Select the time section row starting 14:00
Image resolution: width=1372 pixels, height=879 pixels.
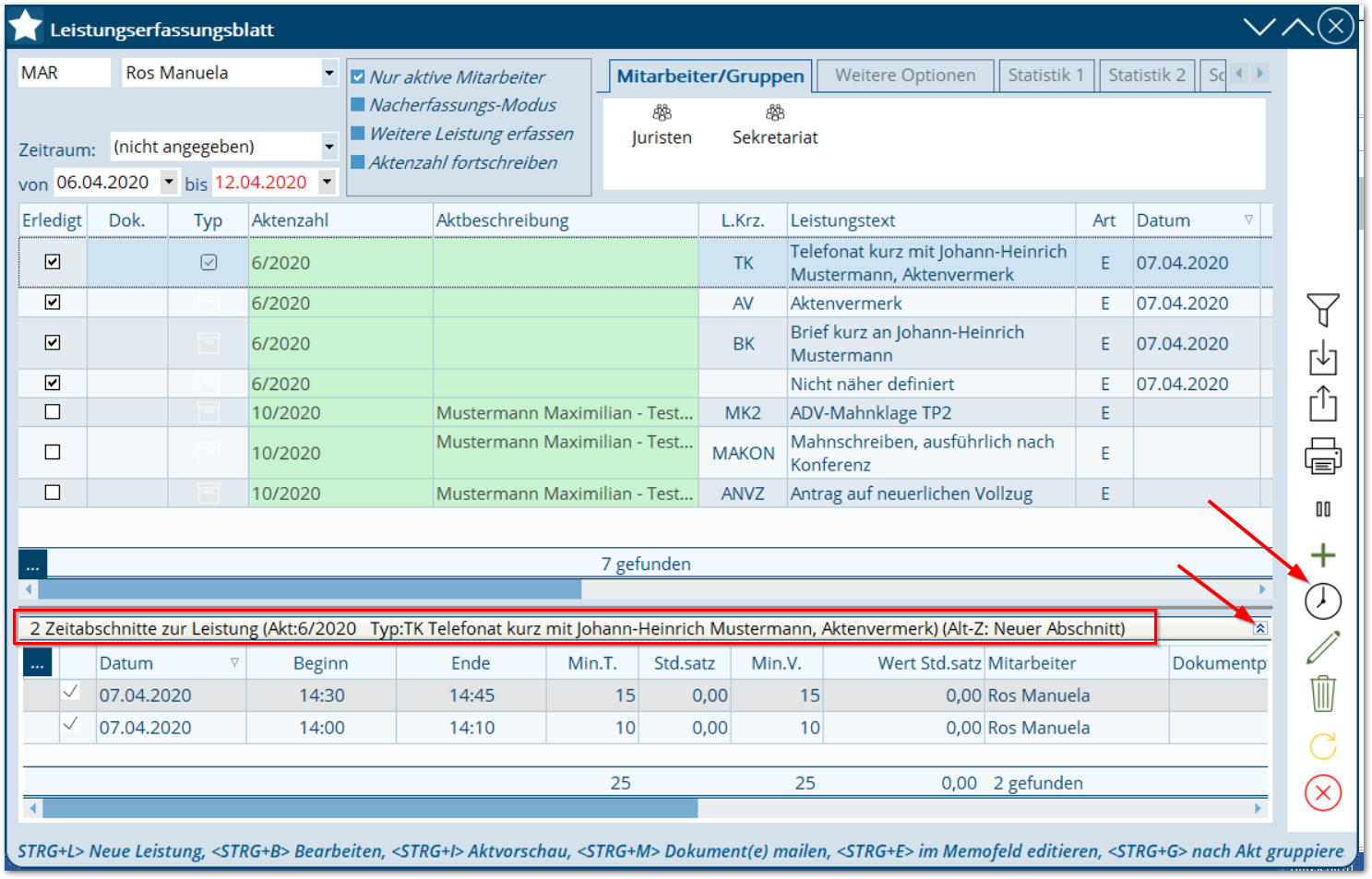(645, 728)
